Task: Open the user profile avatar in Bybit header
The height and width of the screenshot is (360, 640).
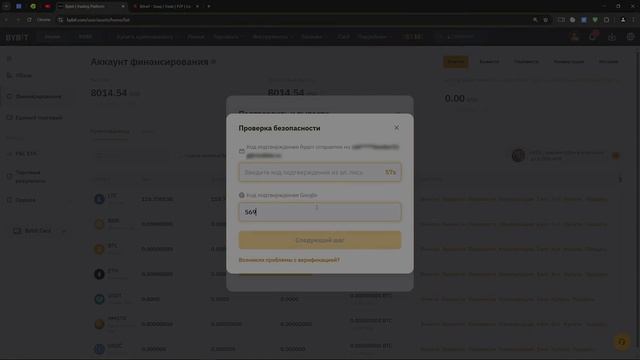Action: 574,37
